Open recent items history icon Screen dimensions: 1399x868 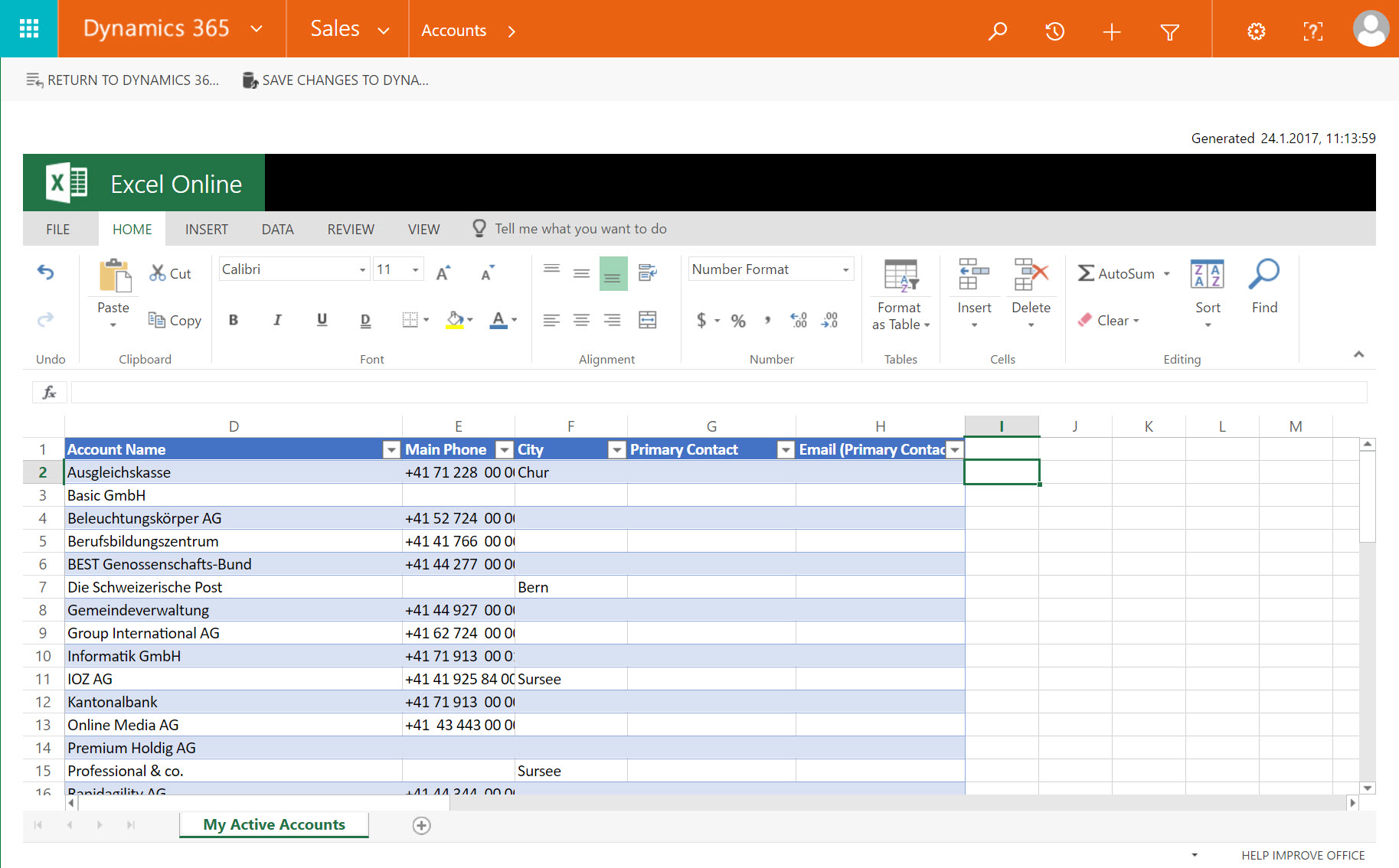click(1054, 31)
